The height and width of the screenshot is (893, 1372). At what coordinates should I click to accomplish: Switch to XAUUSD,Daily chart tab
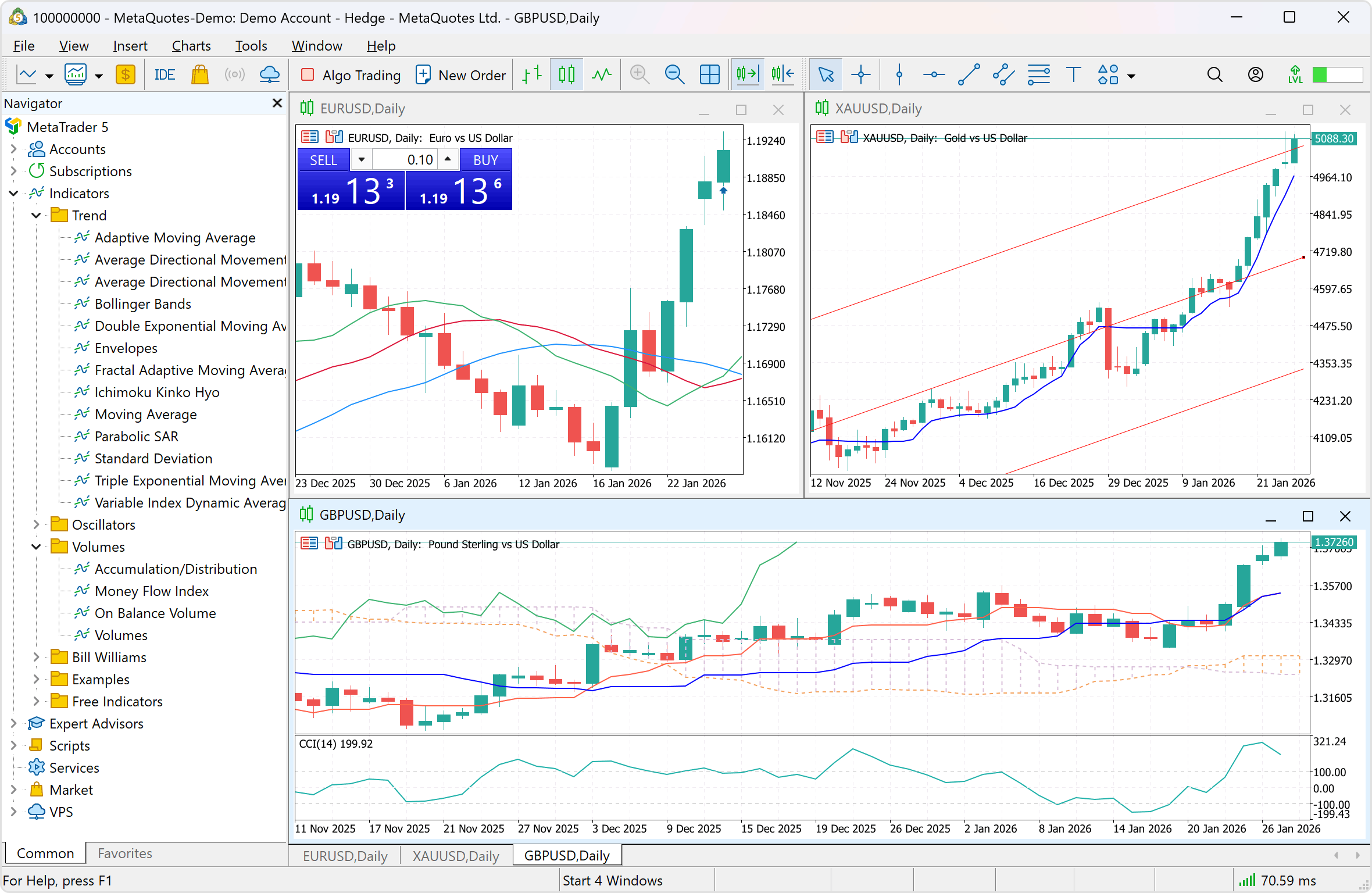456,856
